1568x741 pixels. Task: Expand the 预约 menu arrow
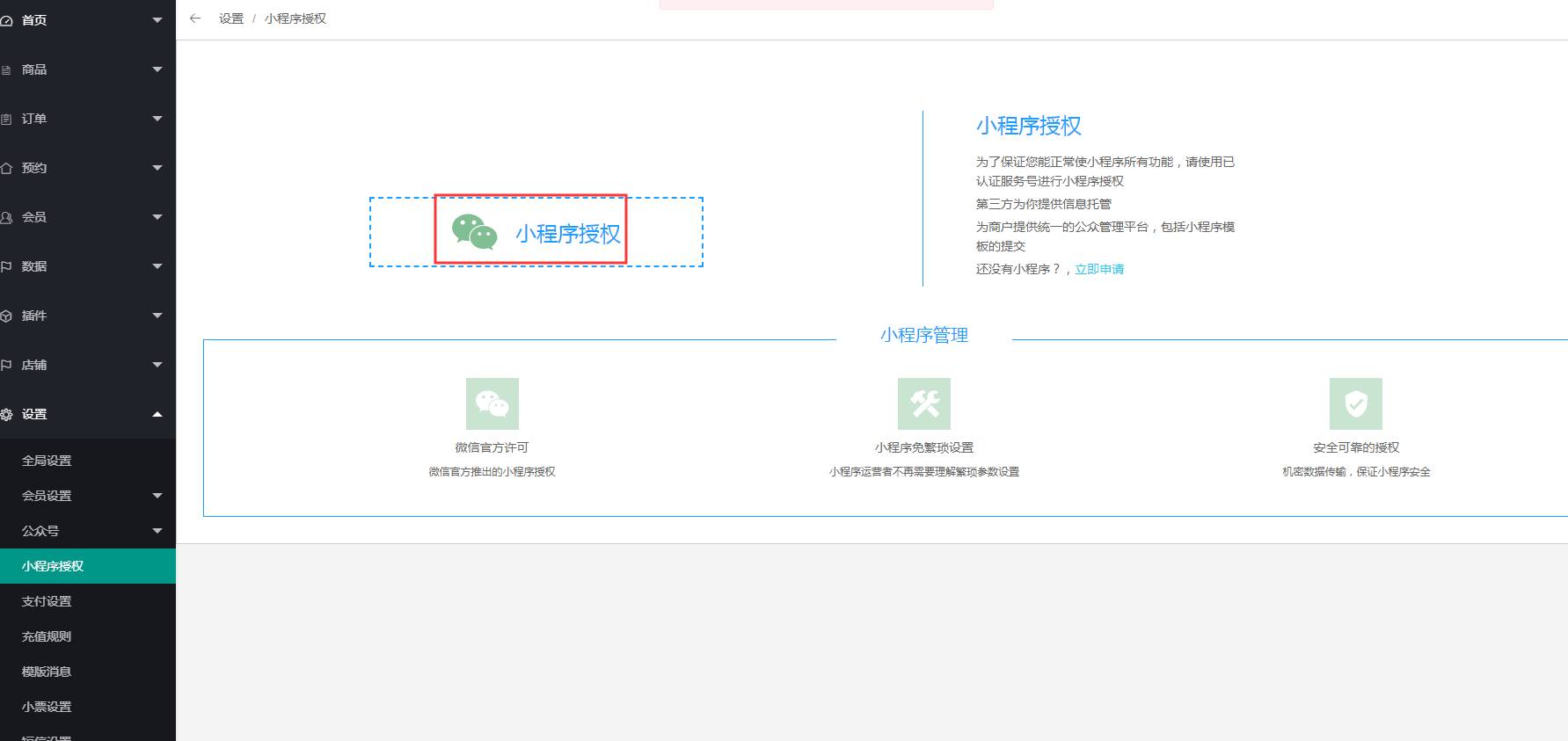tap(157, 168)
